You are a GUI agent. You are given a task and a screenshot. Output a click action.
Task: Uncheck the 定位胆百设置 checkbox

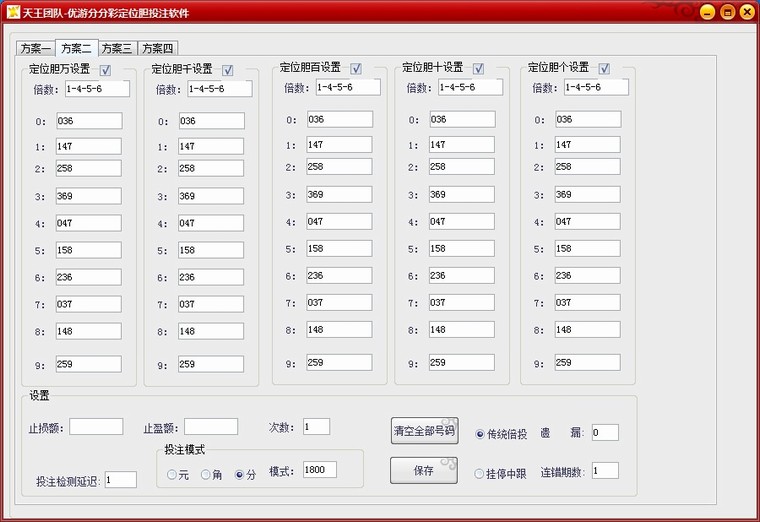(x=355, y=69)
